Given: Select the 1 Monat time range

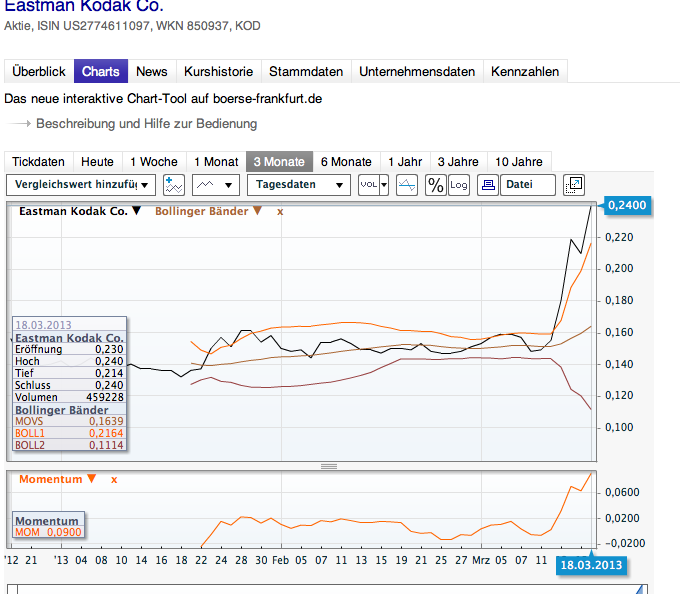Looking at the screenshot, I should click(216, 162).
